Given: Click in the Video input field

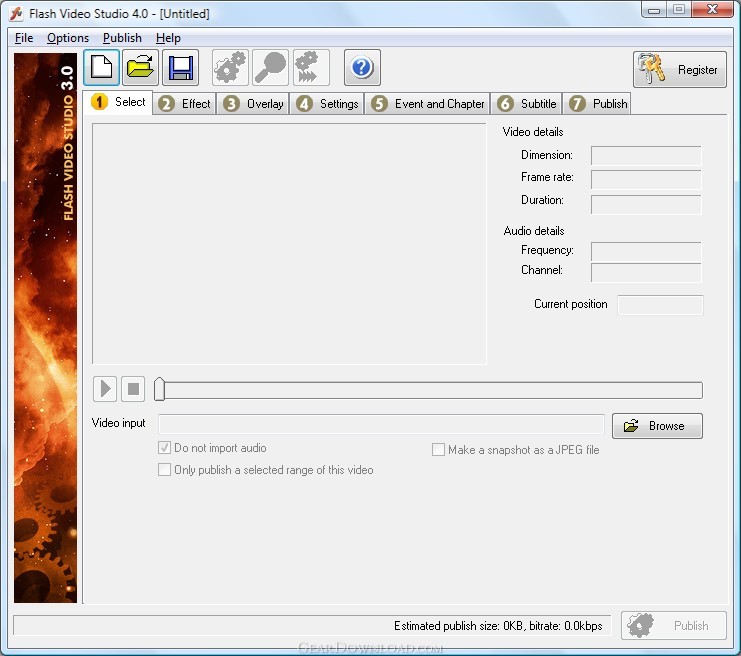Looking at the screenshot, I should click(x=381, y=424).
